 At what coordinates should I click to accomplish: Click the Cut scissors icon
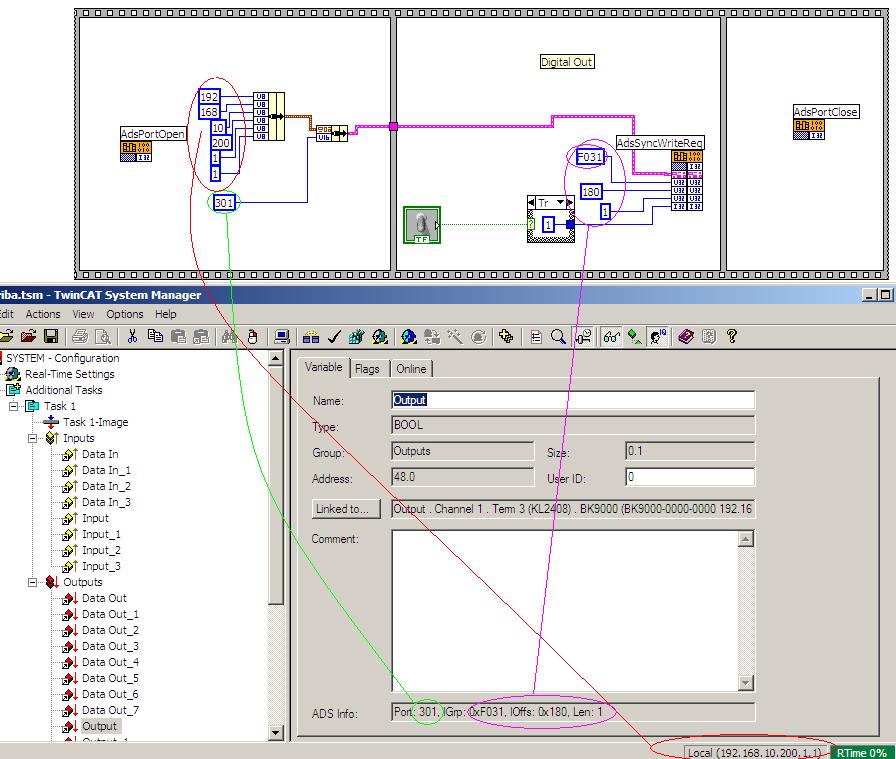pos(133,337)
